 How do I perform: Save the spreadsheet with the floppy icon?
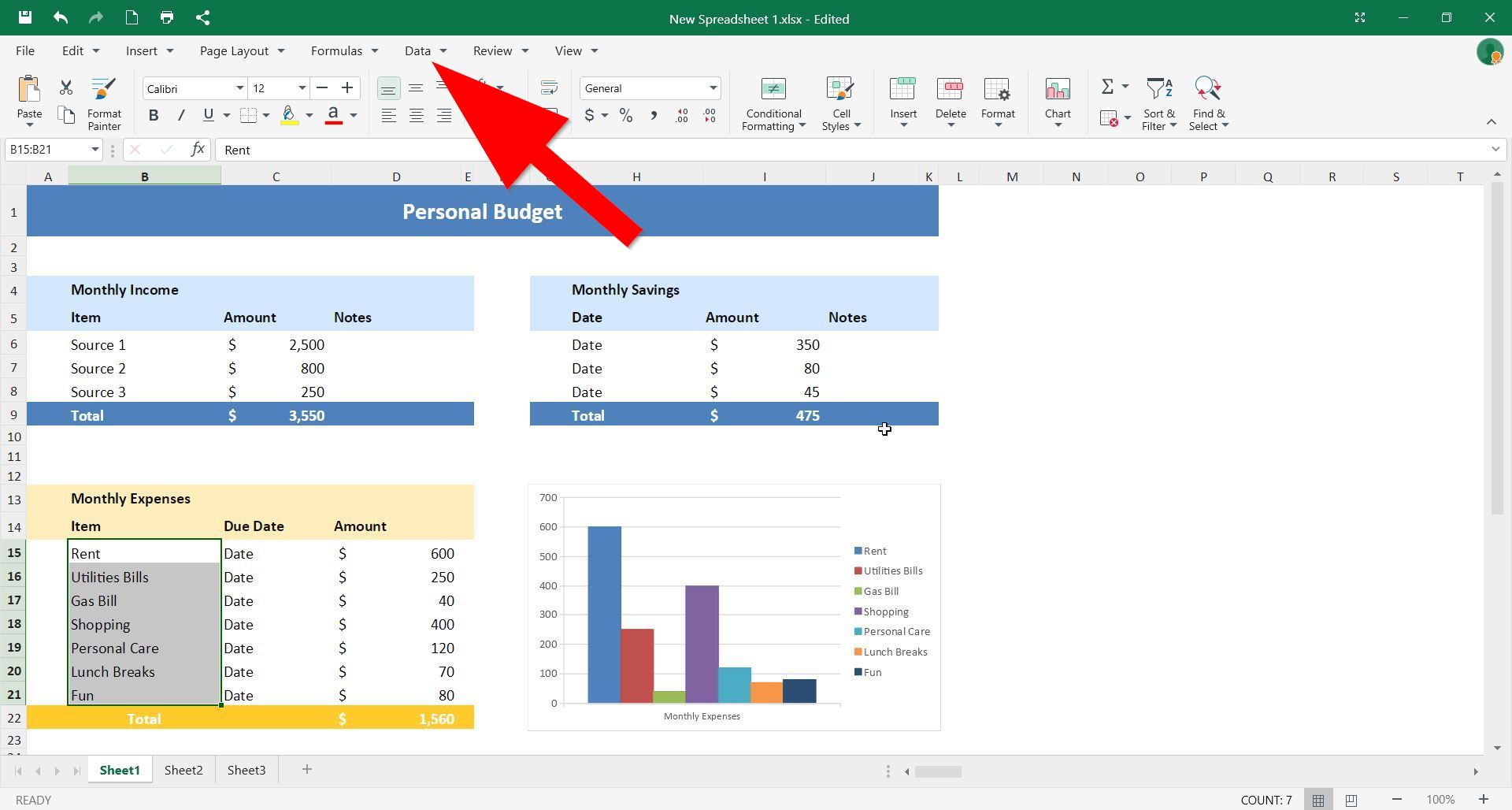(24, 17)
